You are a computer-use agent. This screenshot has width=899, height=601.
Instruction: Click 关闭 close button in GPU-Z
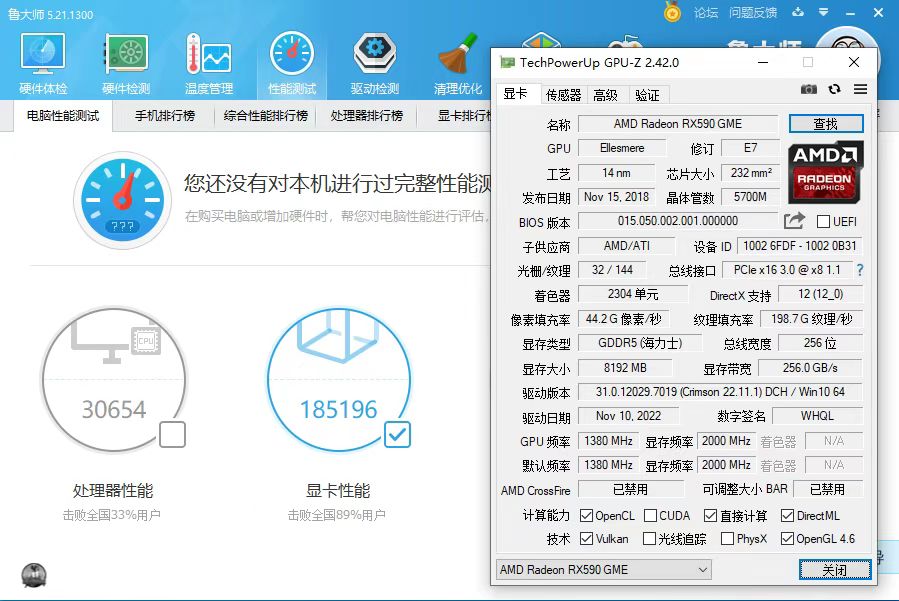834,569
